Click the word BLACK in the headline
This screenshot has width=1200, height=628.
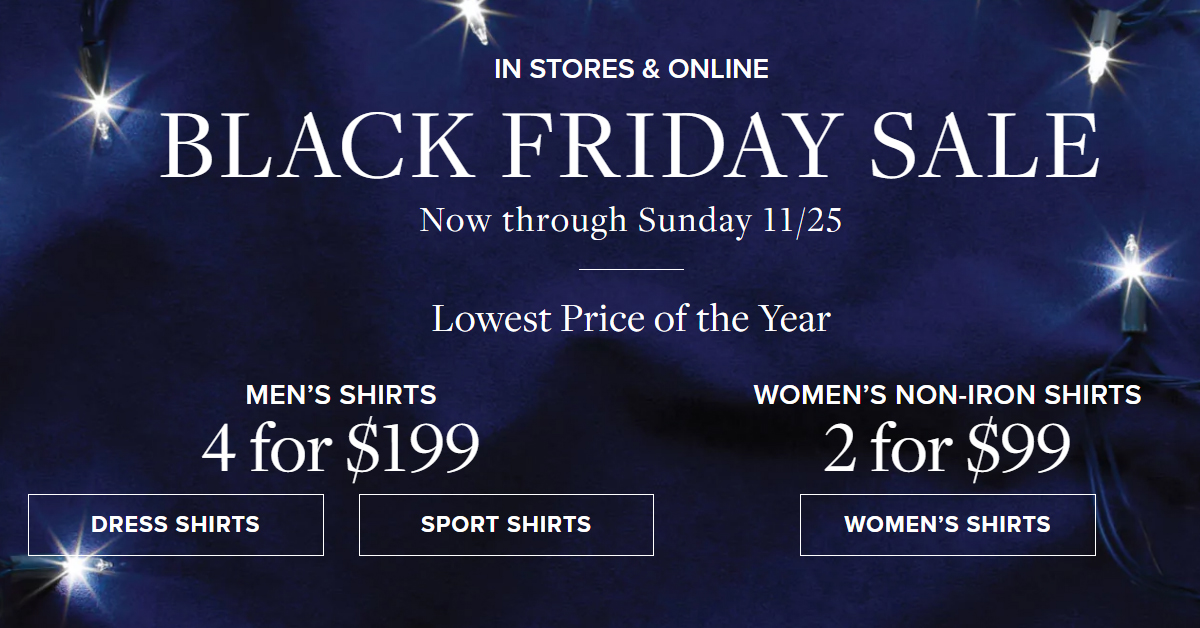point(300,146)
